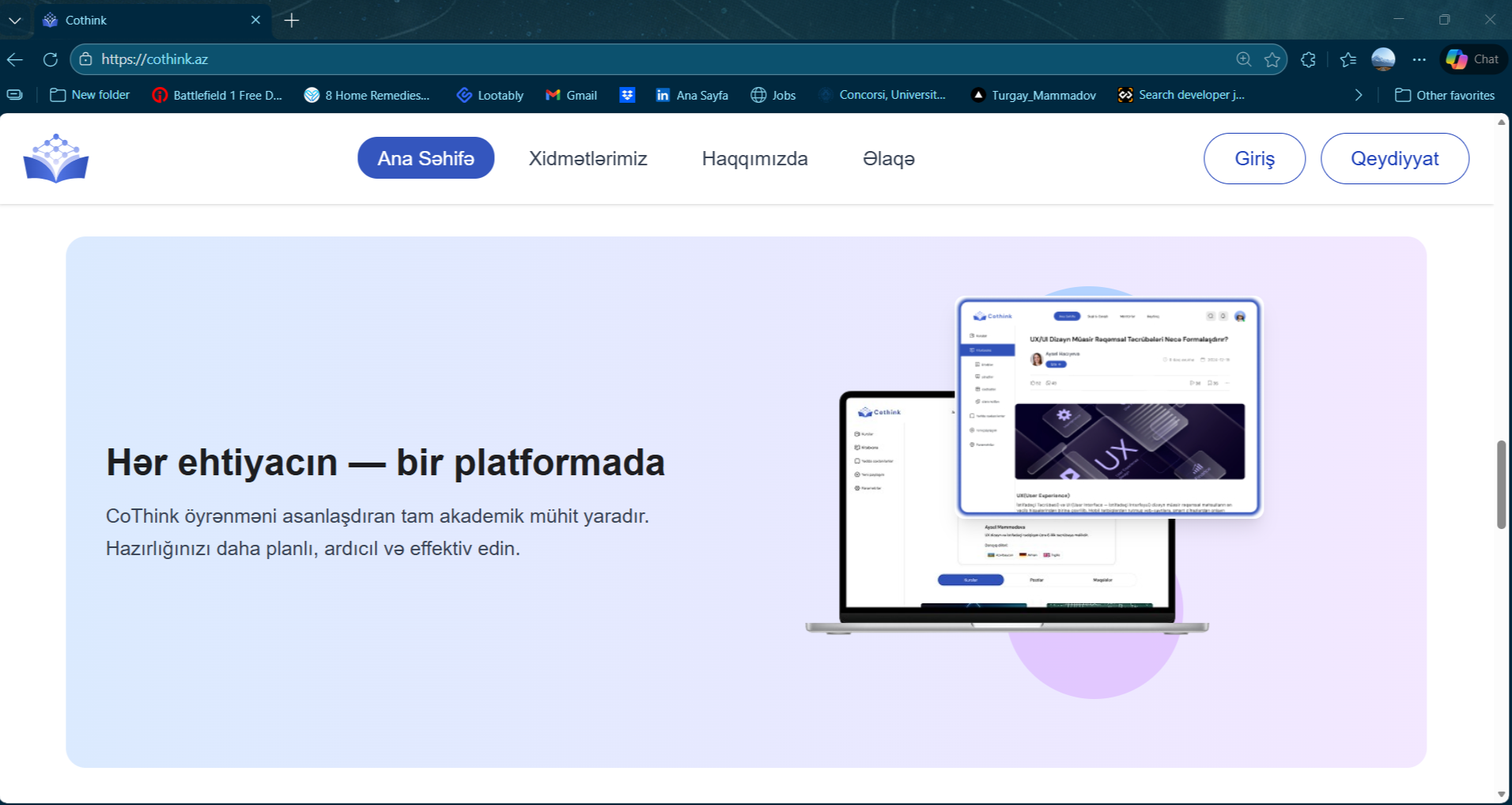Click the Giriş login button
1512x805 pixels.
click(1254, 158)
